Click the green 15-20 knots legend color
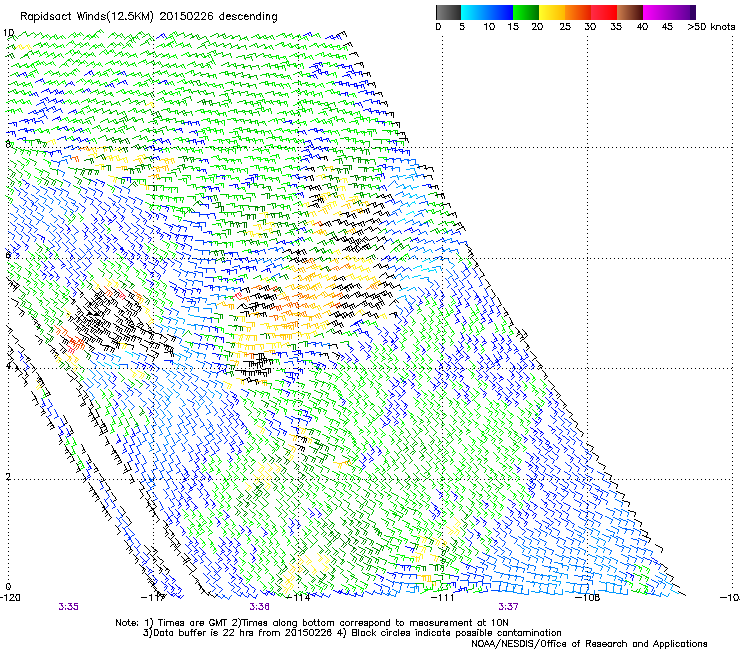The height and width of the screenshot is (650, 740). click(526, 12)
